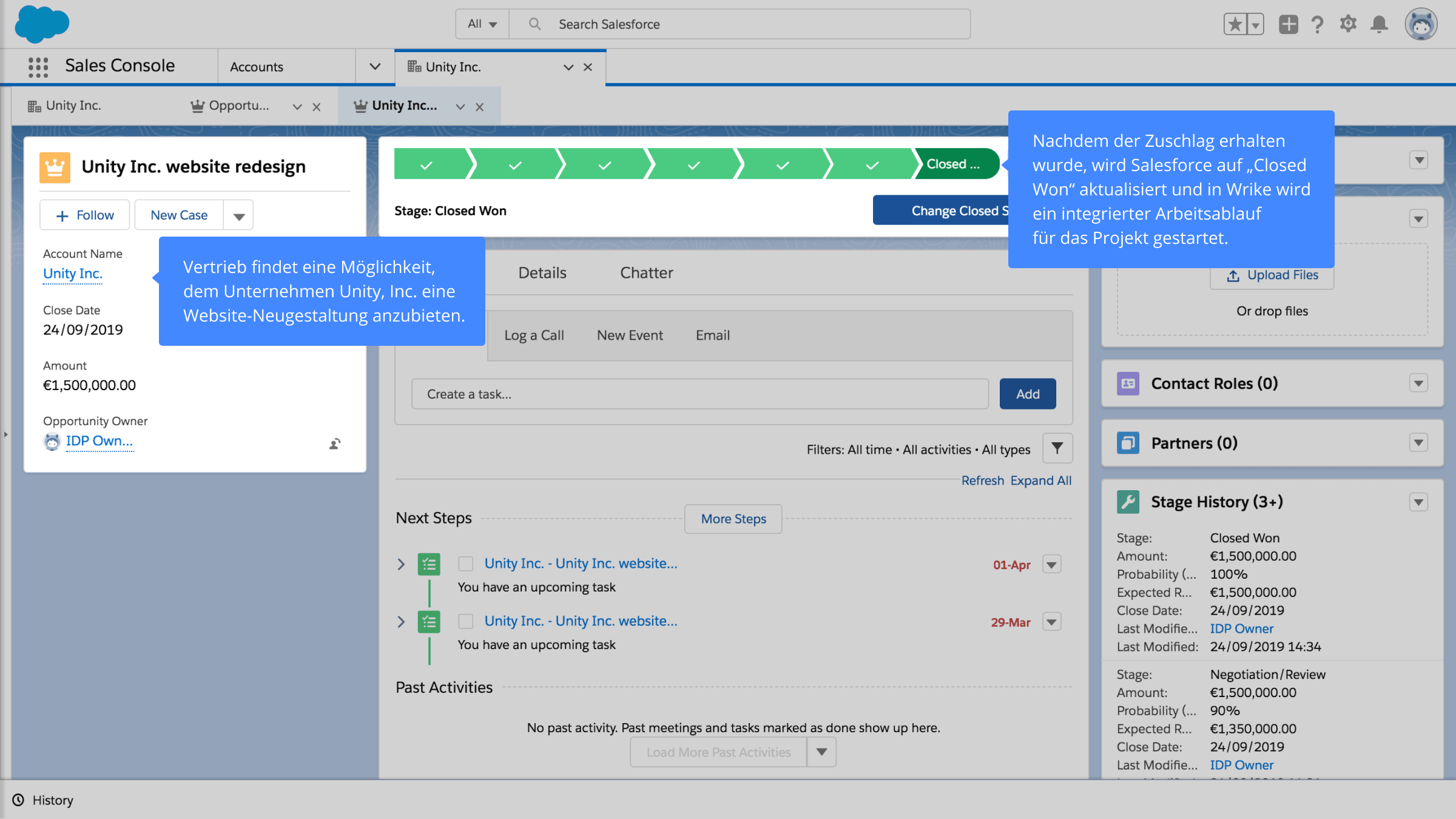This screenshot has height=819, width=1456.
Task: Open the Global Actions plus icon
Action: 1288,24
